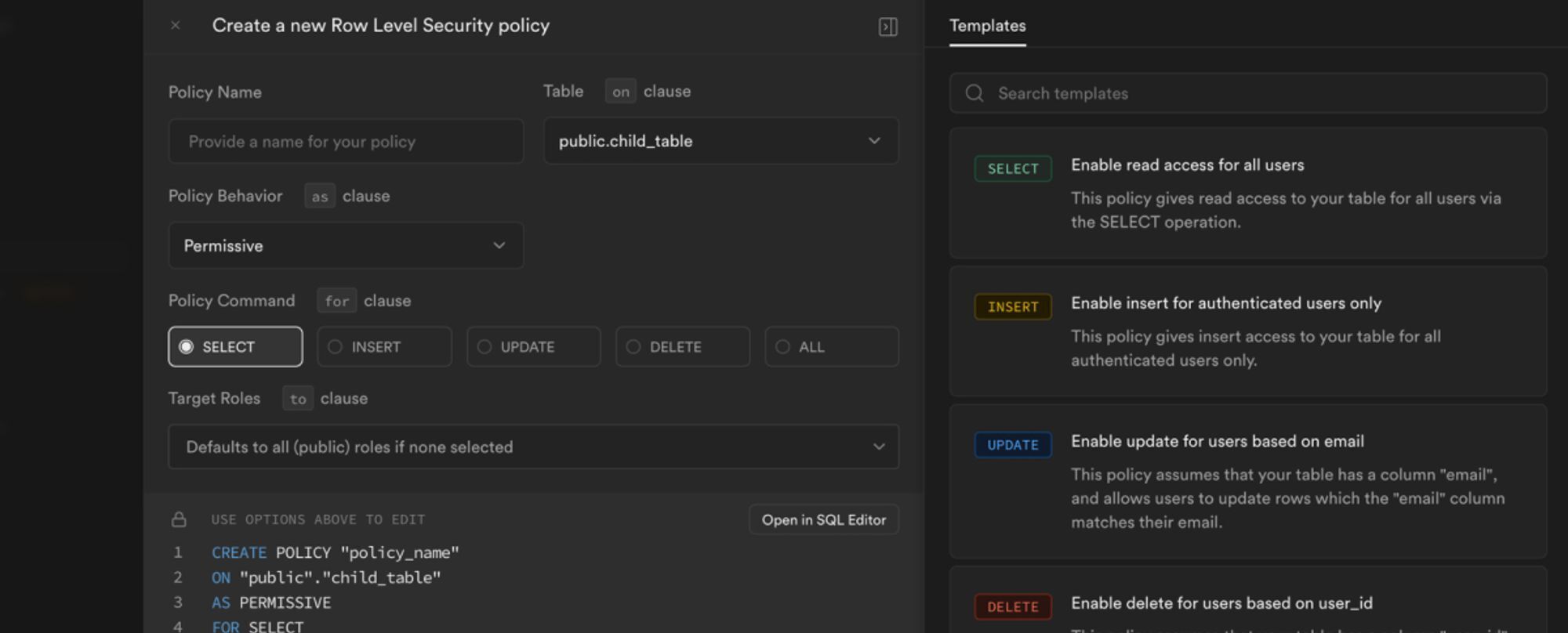
Task: Pick the DELETE policy command option
Action: pyautogui.click(x=682, y=346)
